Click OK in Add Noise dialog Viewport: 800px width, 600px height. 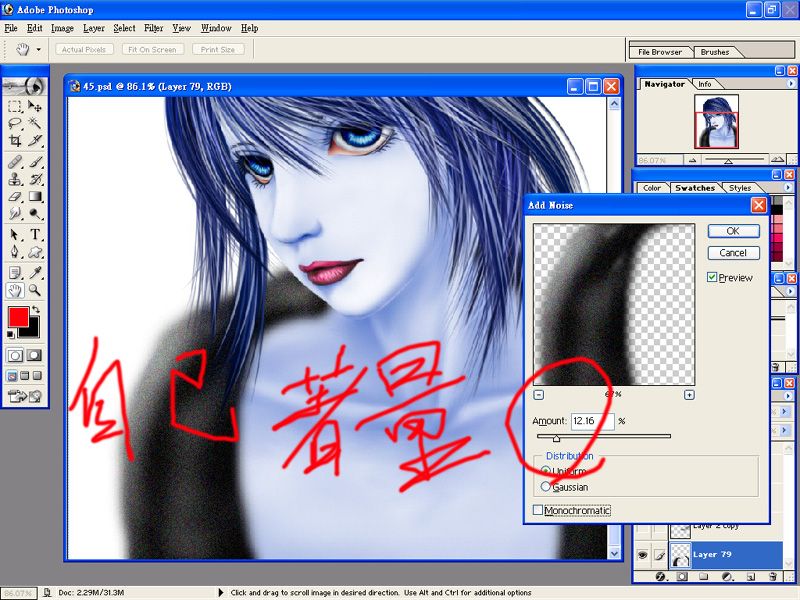(733, 231)
